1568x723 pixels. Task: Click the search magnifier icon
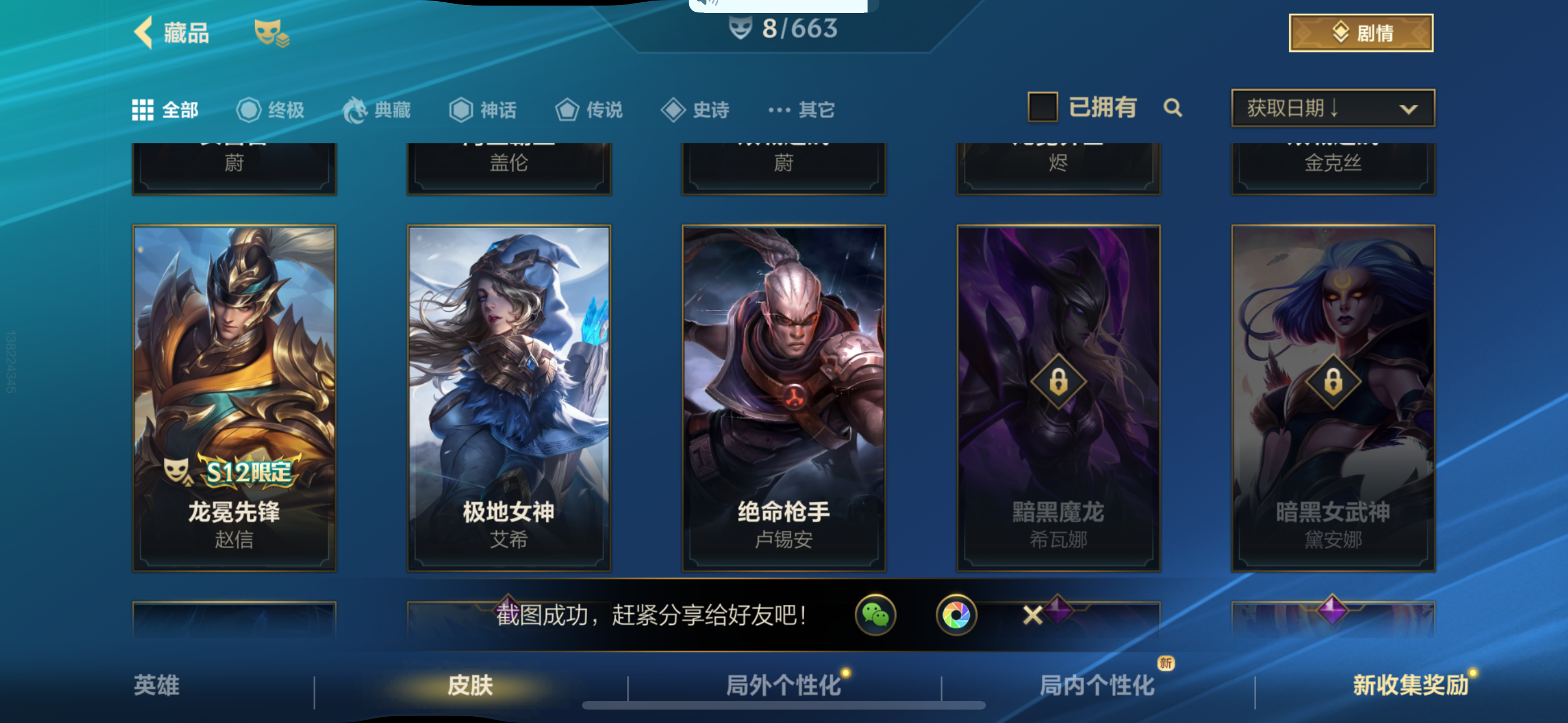tap(1173, 108)
